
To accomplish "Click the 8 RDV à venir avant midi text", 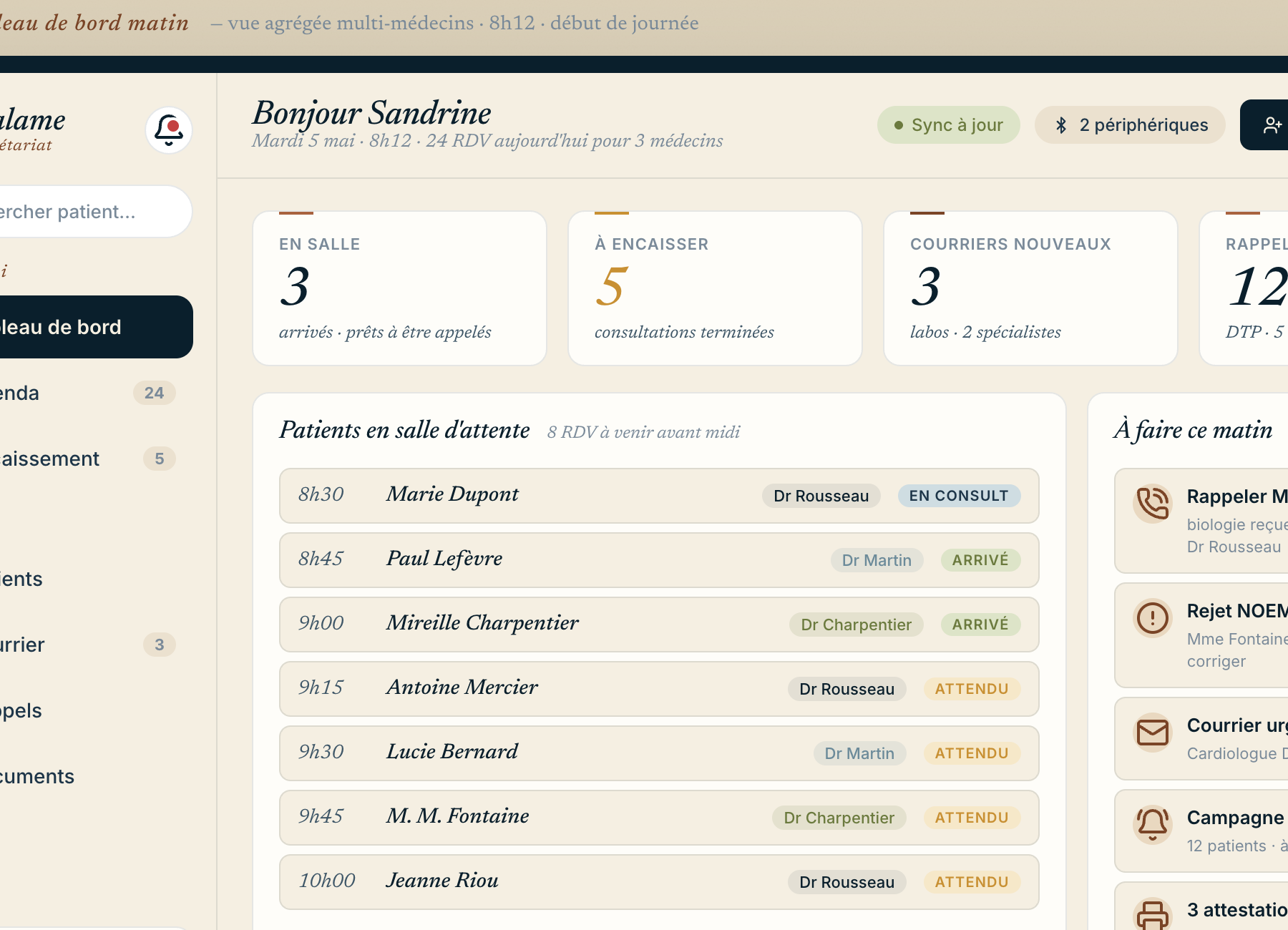I will click(643, 432).
